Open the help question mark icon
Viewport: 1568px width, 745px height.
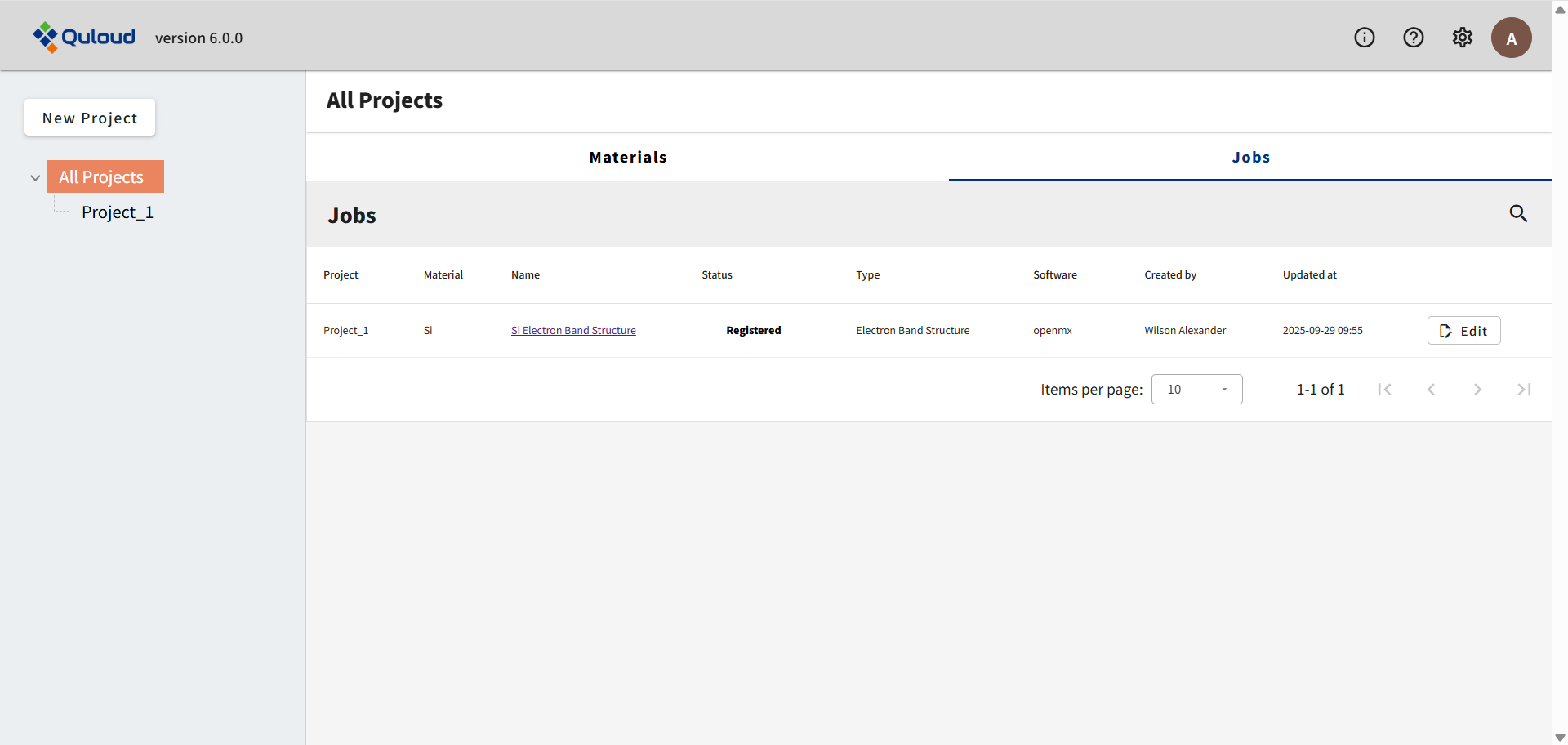tap(1414, 38)
